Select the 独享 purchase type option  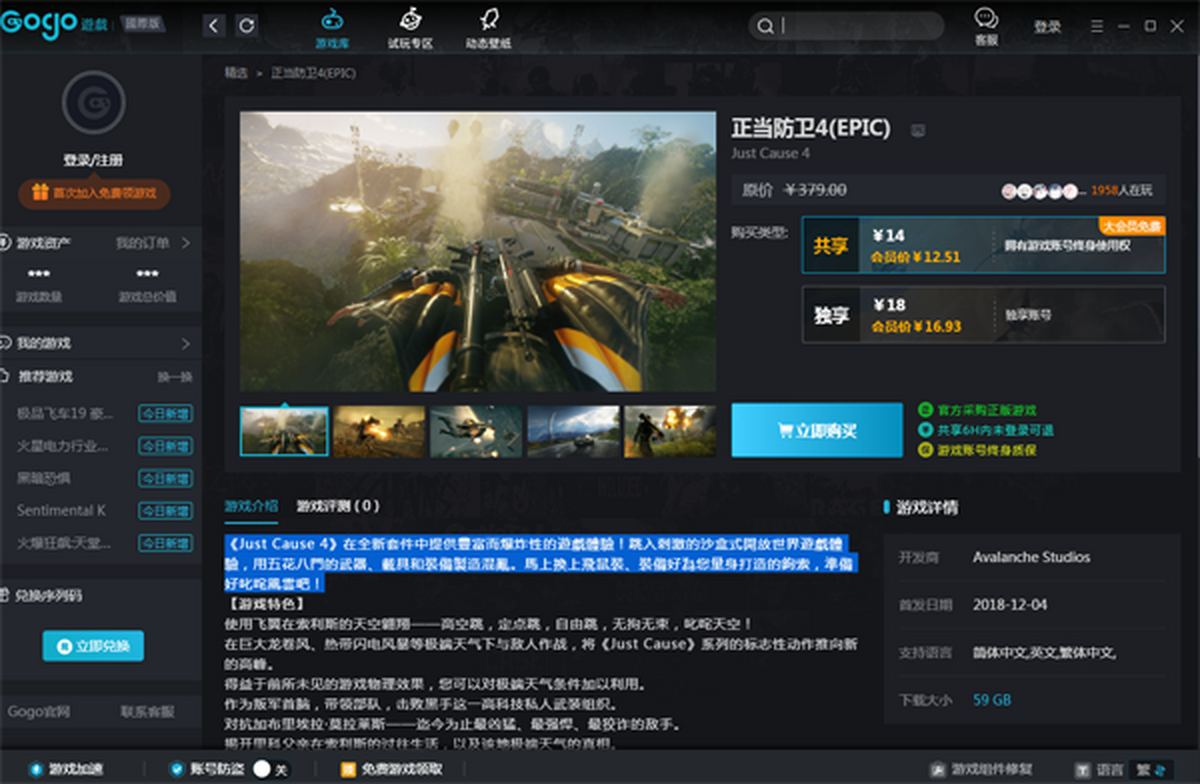pos(982,315)
